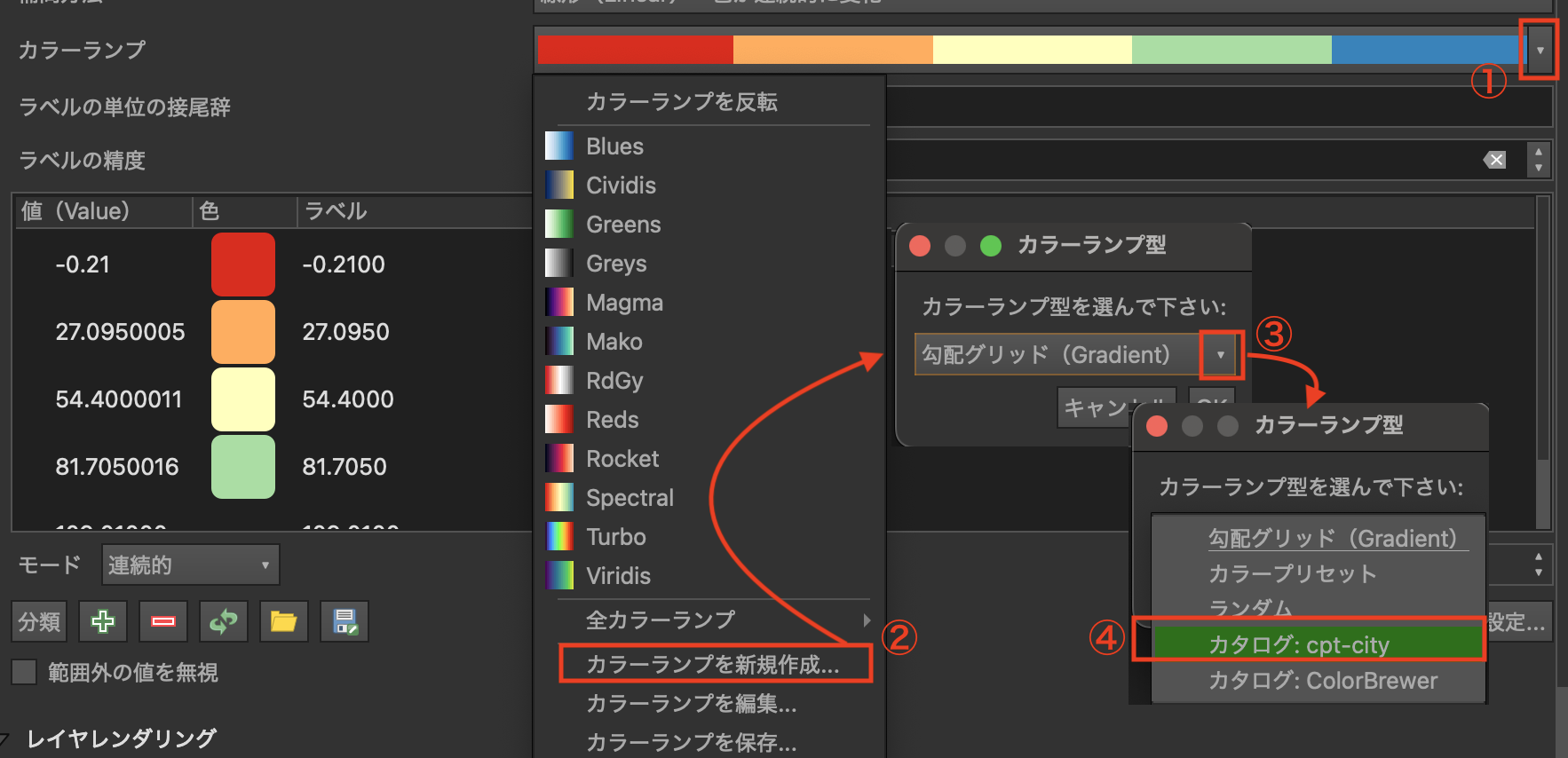Select the Turbo ramp thumbnail icon

(559, 537)
